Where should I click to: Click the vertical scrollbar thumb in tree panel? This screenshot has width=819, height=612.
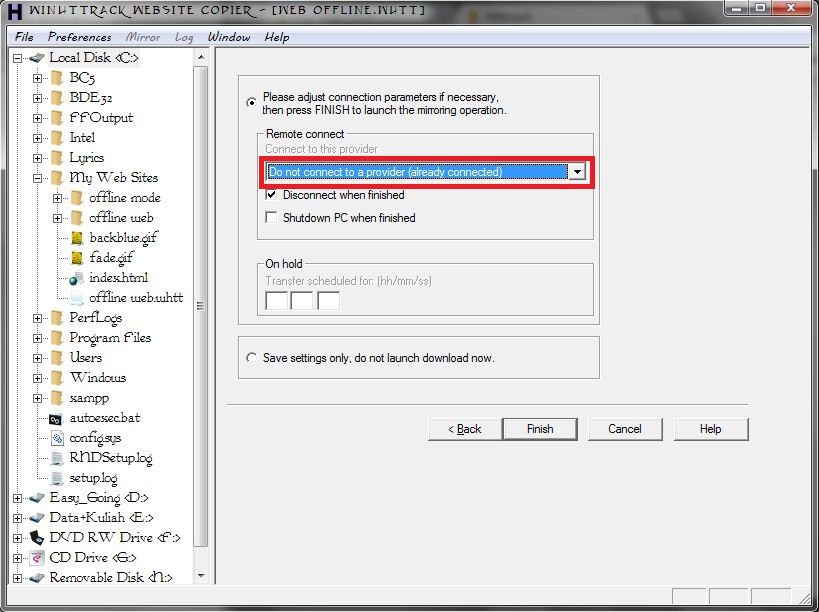(201, 305)
